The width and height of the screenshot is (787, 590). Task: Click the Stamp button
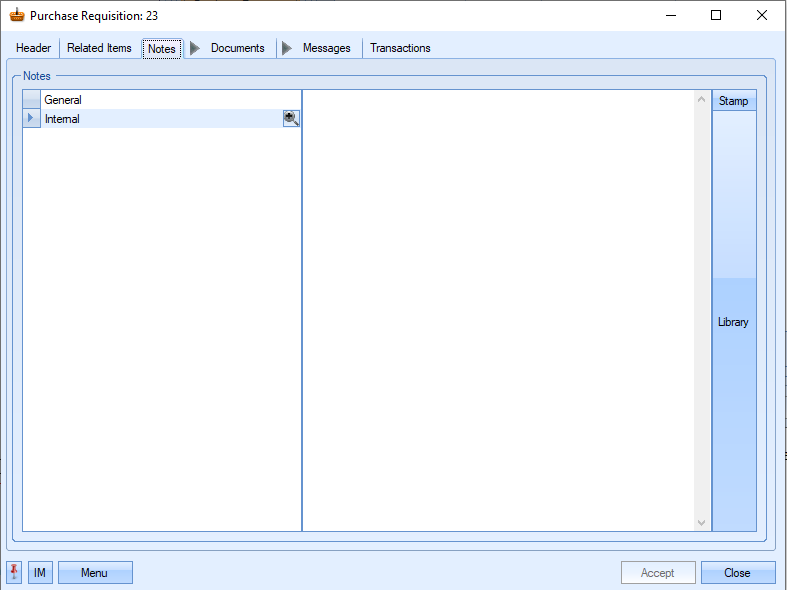coord(734,101)
